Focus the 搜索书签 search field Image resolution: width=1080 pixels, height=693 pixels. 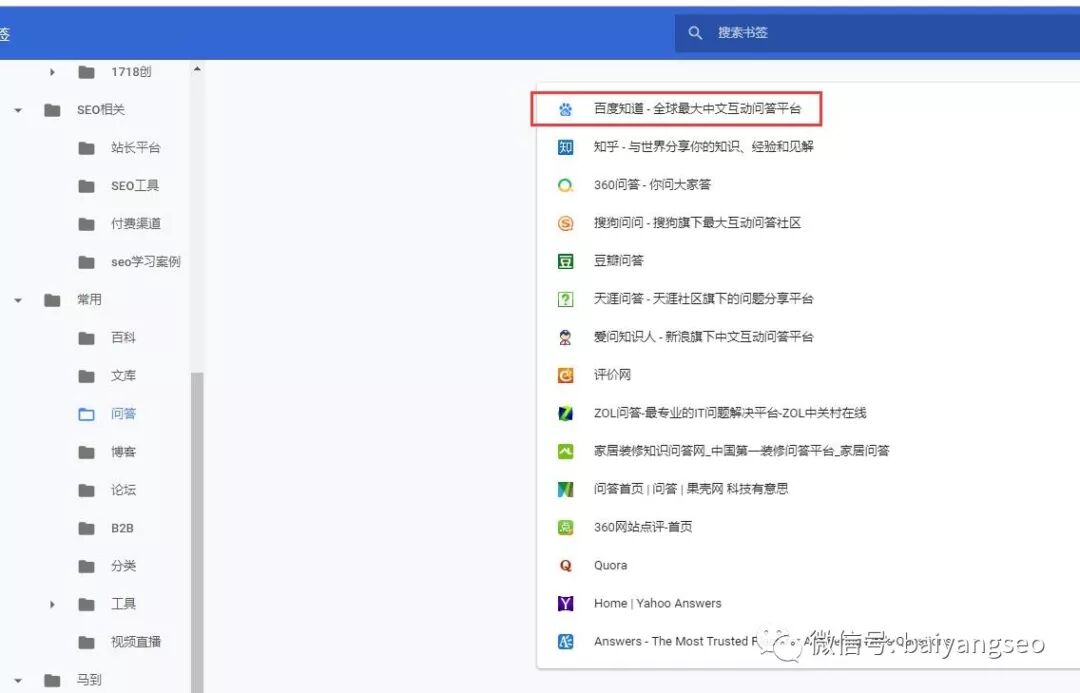click(x=877, y=32)
